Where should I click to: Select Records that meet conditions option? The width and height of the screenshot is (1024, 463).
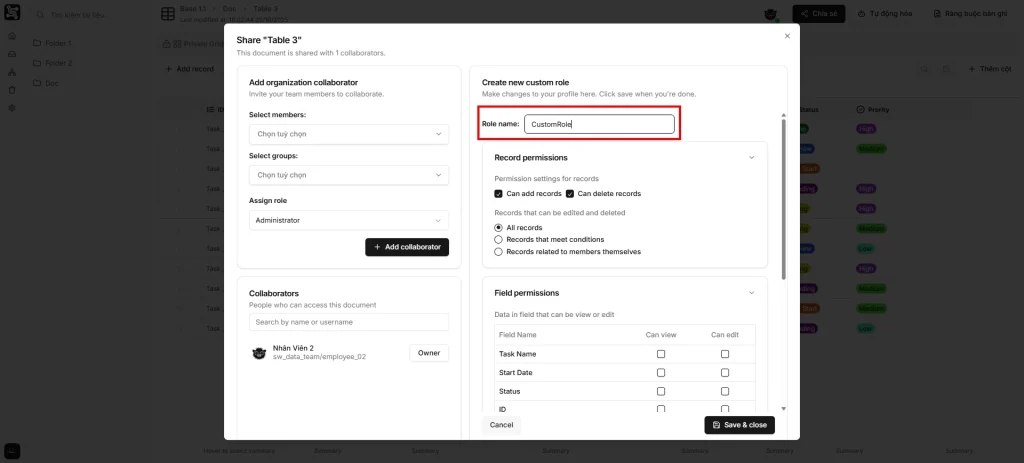pos(499,240)
